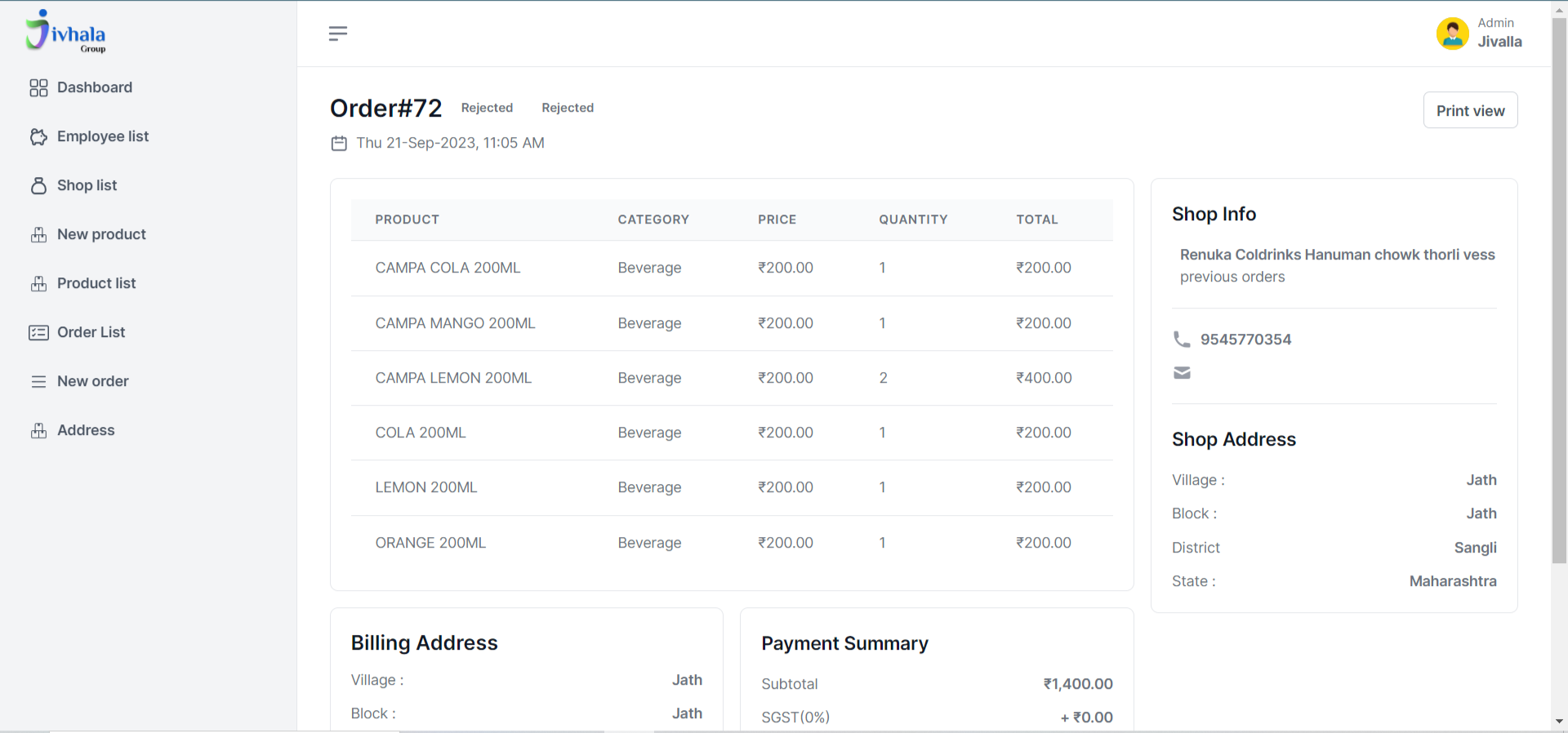Screen dimensions: 1568x733
Task: Click the scrollbar down arrow
Action: (x=1559, y=722)
